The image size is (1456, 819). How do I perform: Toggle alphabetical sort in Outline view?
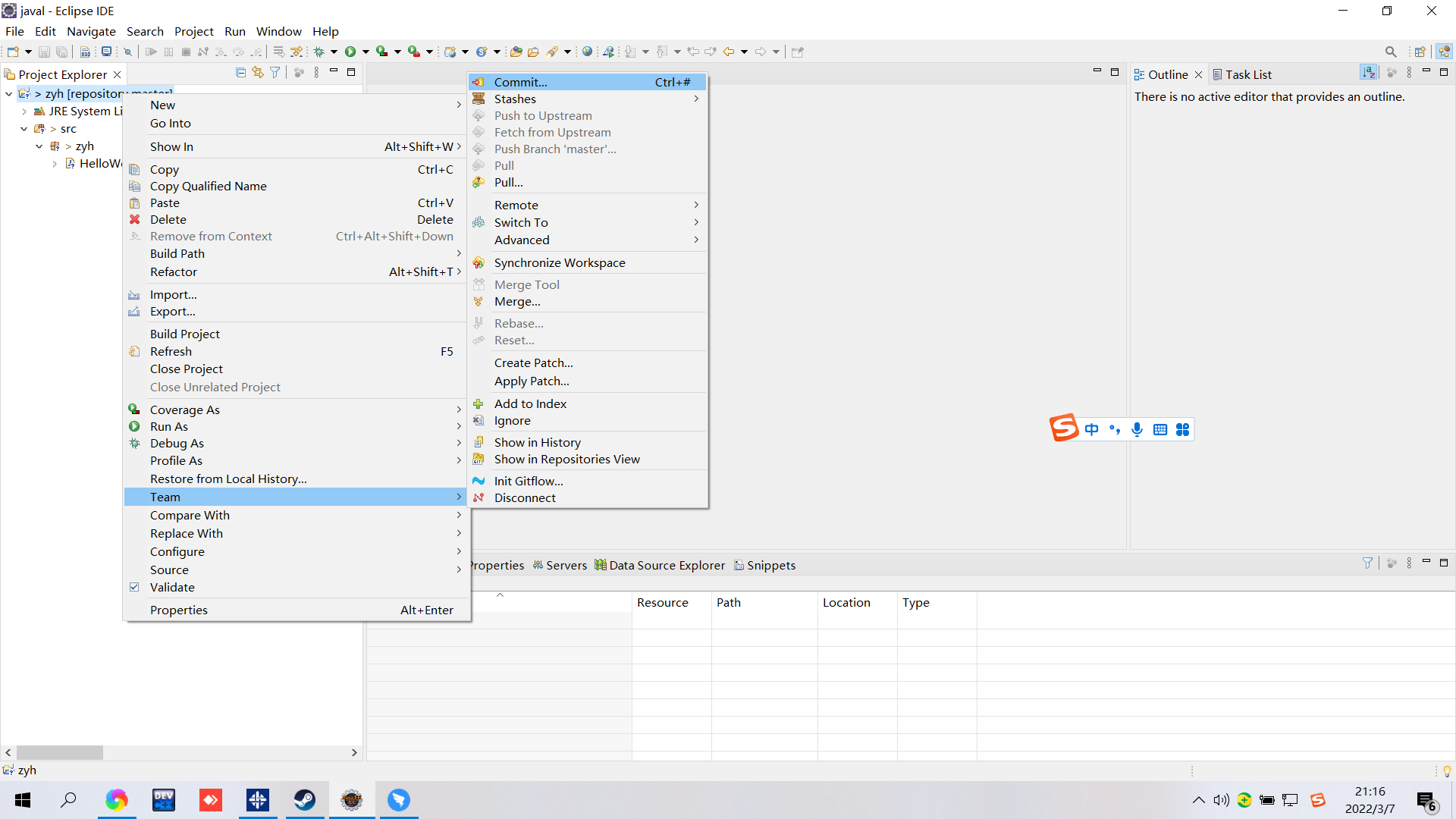click(1368, 73)
